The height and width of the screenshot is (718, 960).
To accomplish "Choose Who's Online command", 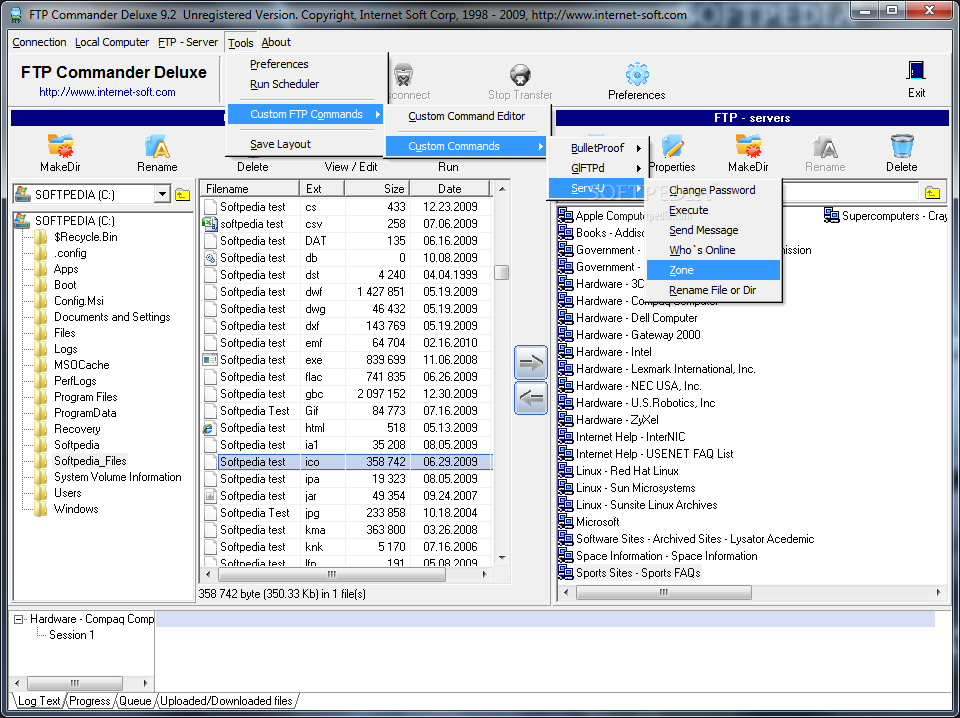I will [714, 250].
